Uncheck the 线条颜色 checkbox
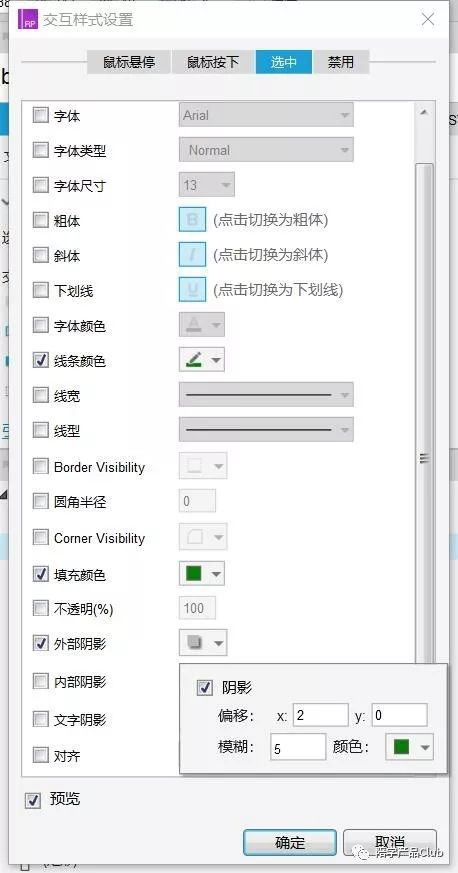The height and width of the screenshot is (873, 458). click(41, 360)
